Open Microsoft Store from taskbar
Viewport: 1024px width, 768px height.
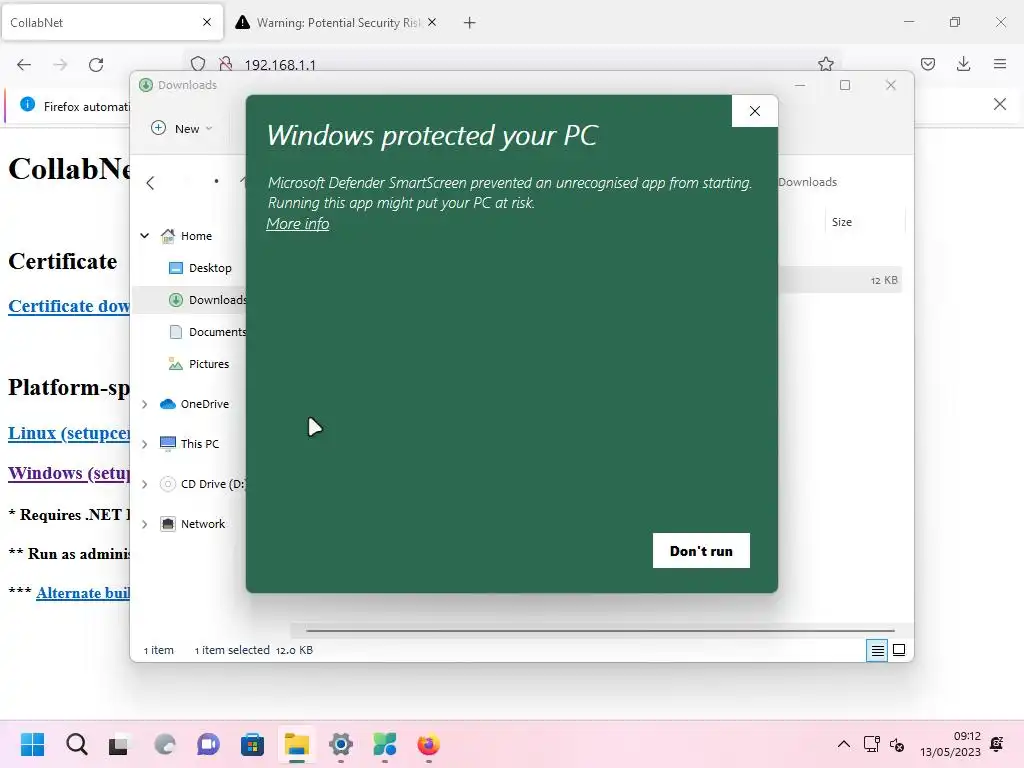coord(252,744)
